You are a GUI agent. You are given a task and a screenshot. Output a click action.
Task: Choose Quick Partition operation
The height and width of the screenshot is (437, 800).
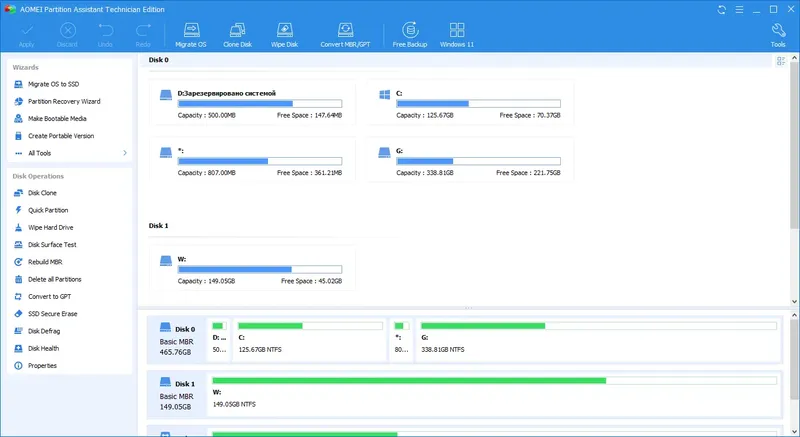click(48, 210)
